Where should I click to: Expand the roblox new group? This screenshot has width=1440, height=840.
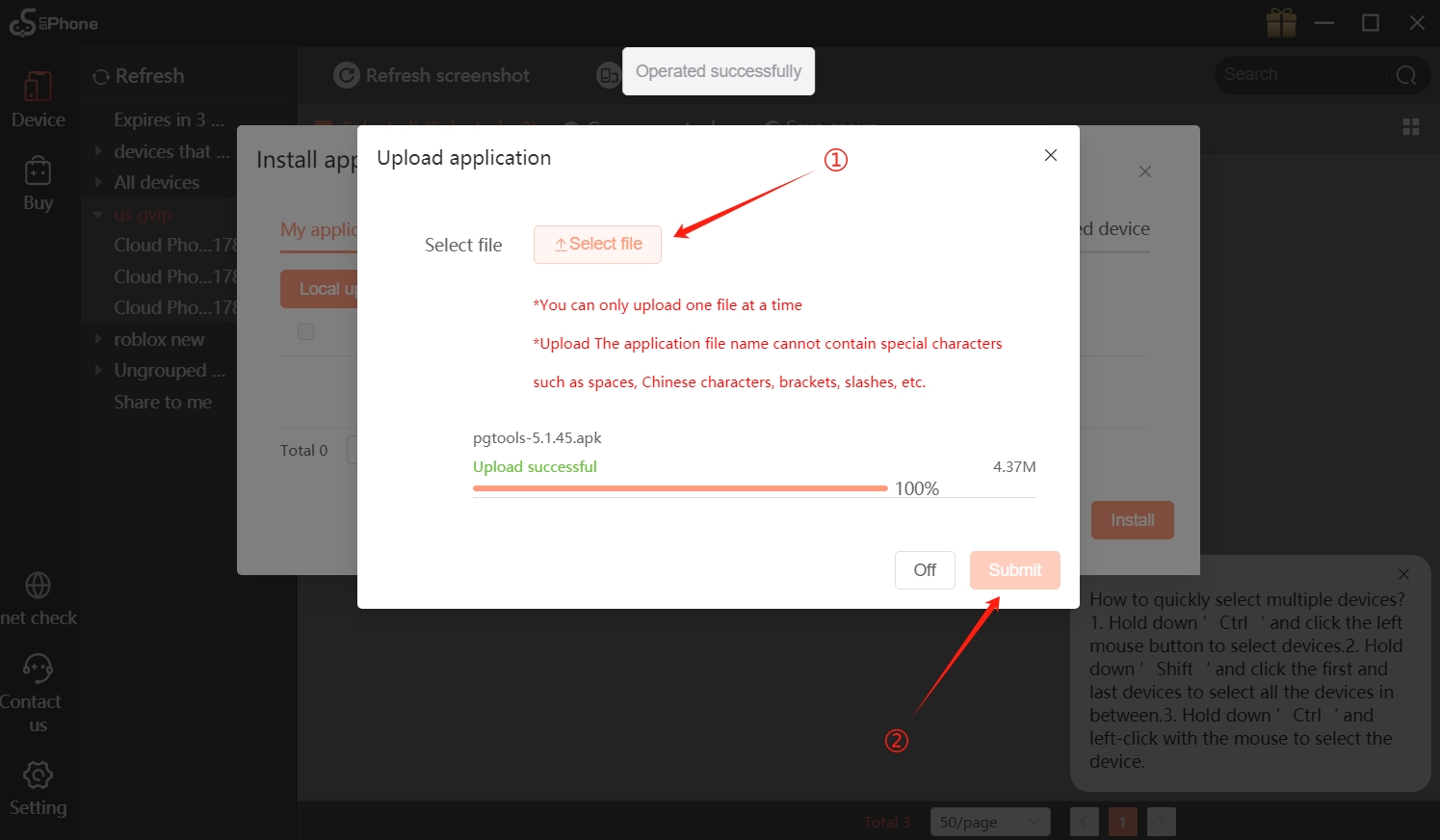(98, 338)
